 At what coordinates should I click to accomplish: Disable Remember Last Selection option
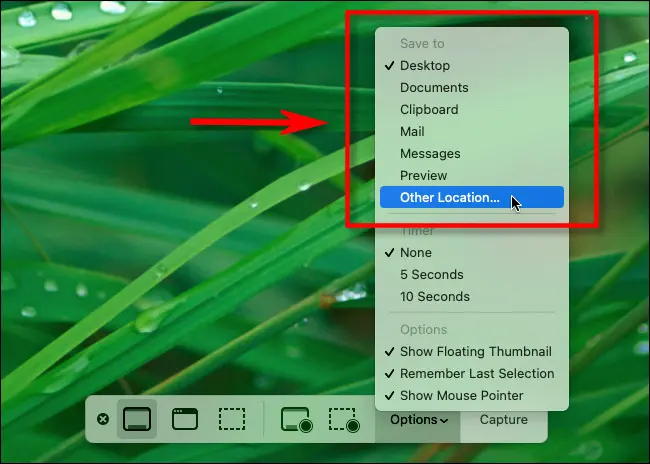tap(476, 373)
